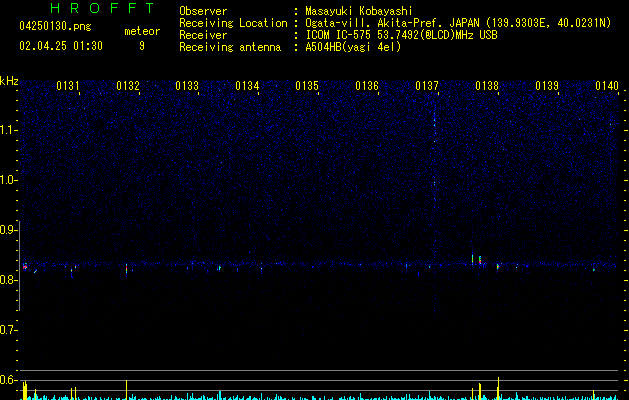Image resolution: width=629 pixels, height=400 pixels.
Task: Click the meteor count value 9
Action: [x=142, y=46]
